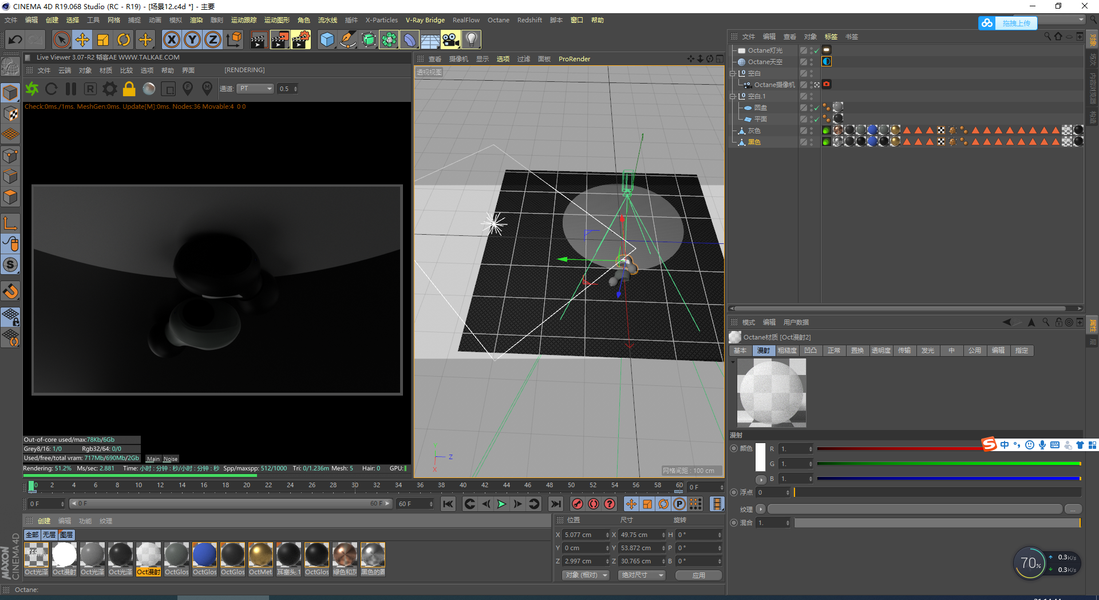Click the 应用 apply button in coordinates
Viewport: 1099px width, 600px height.
699,575
